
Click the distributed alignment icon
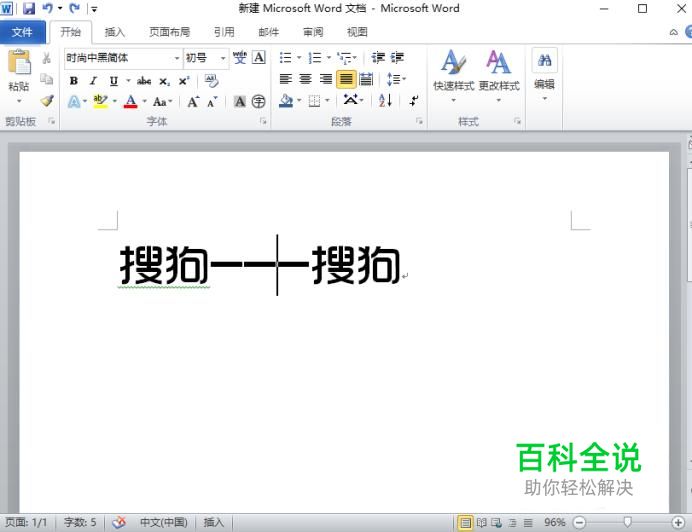coord(366,79)
